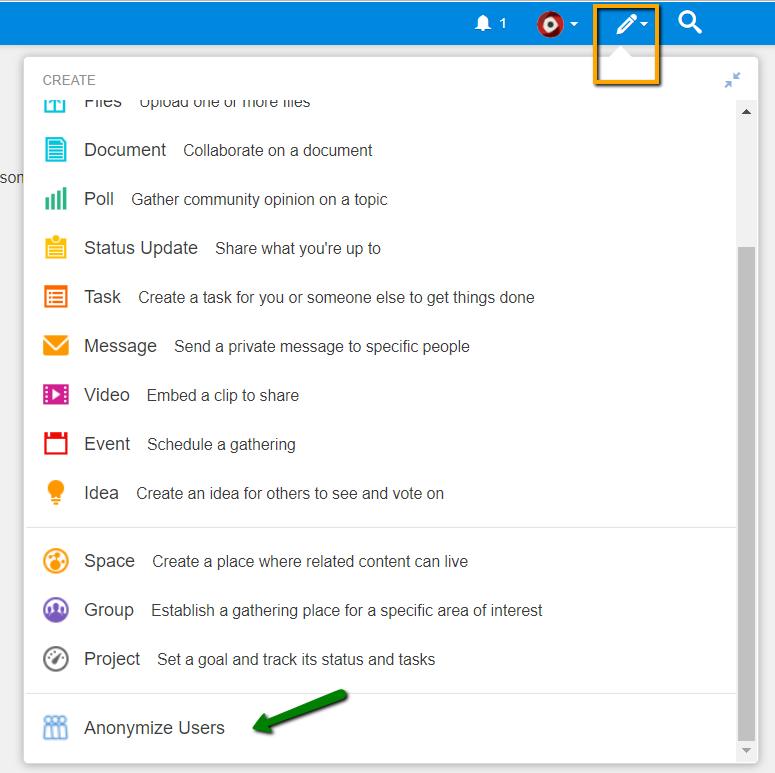The height and width of the screenshot is (773, 775).
Task: Click 'Create a place where related content' text
Action: [310, 561]
